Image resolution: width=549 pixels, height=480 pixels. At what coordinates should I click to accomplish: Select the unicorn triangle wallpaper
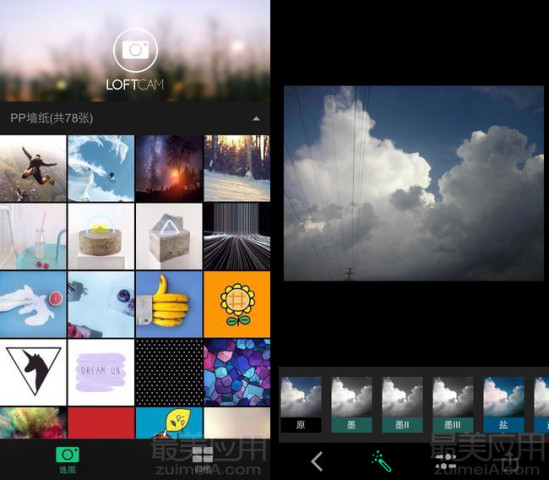click(x=33, y=372)
